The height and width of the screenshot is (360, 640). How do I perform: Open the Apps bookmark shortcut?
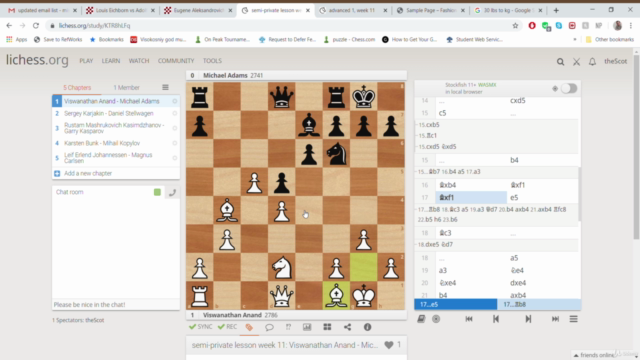pos(16,40)
